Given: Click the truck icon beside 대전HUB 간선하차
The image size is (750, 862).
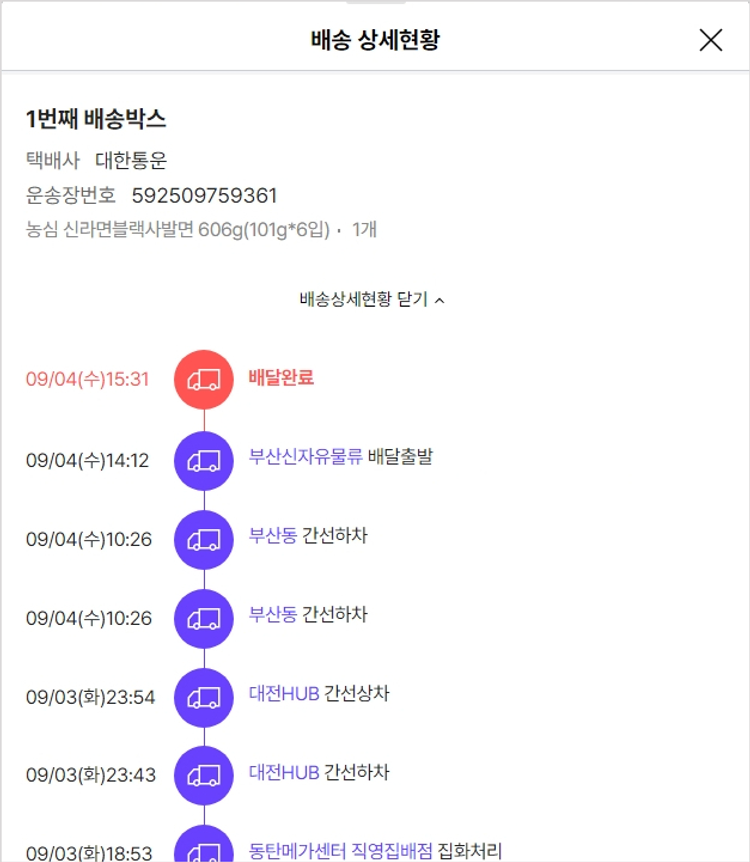Looking at the screenshot, I should (204, 775).
